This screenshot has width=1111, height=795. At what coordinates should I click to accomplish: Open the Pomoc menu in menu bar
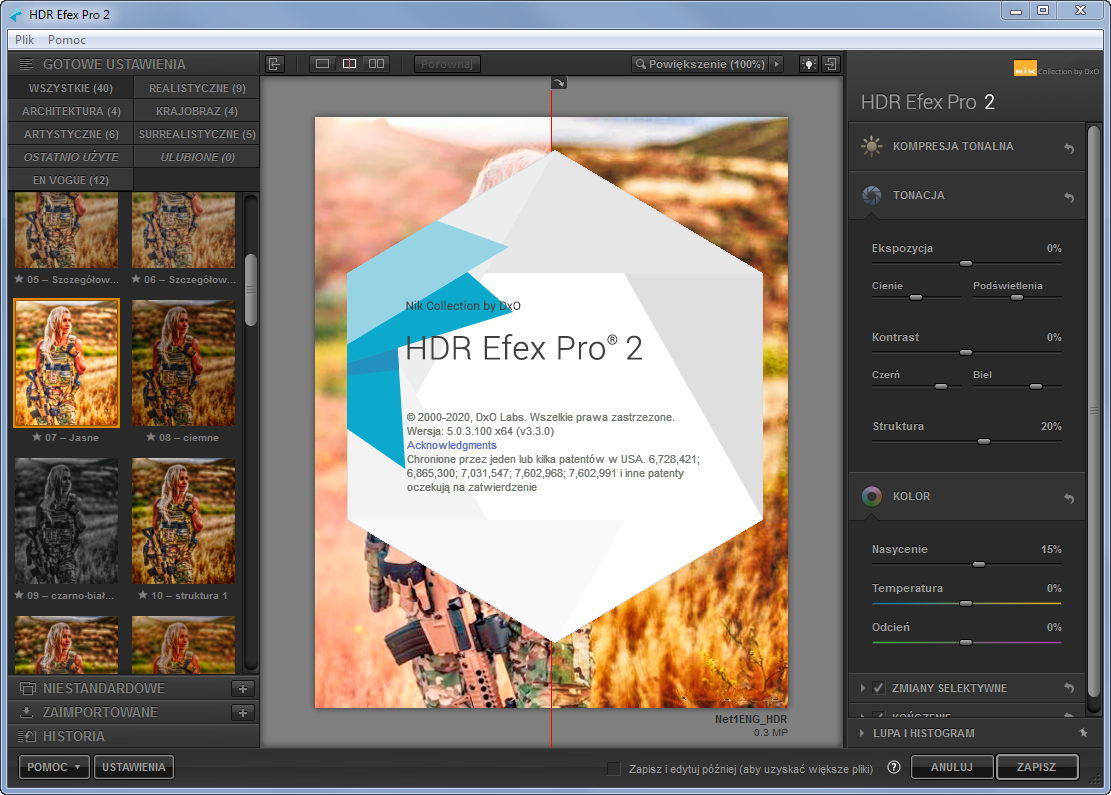point(67,40)
